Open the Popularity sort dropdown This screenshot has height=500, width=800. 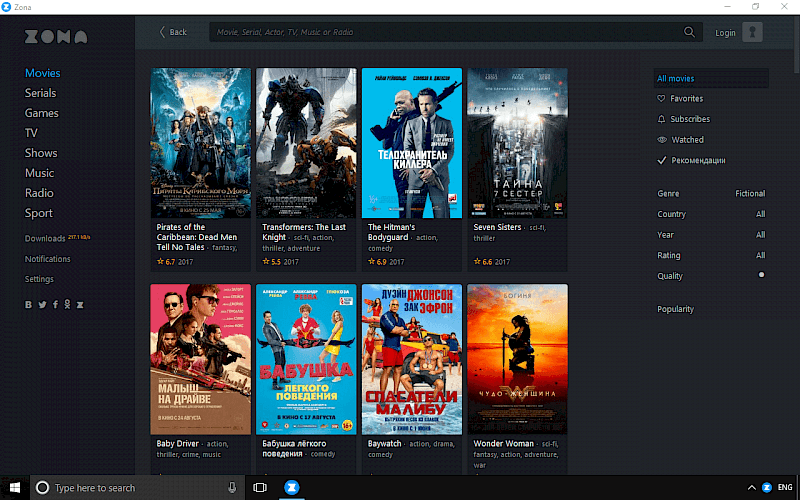pos(676,309)
